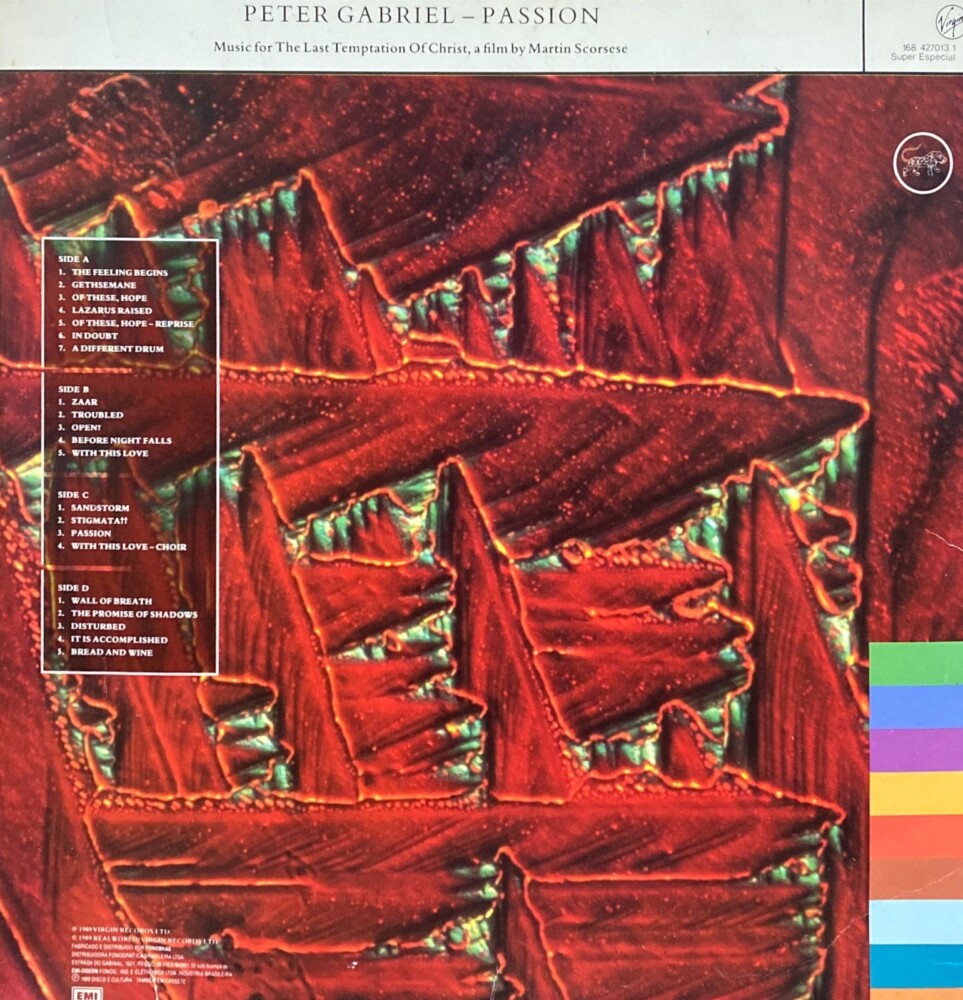
Task: Click the subtitle "Music for The Last Temptation Of Christ"
Action: [x=341, y=48]
